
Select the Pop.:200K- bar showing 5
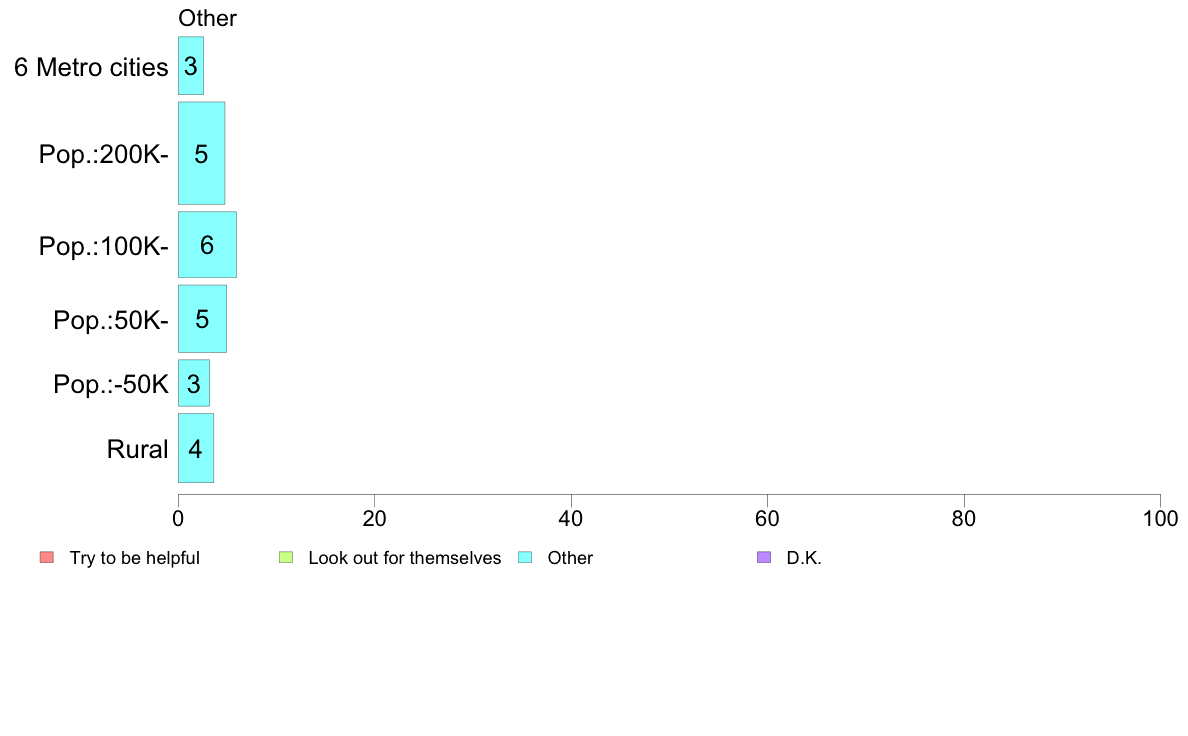point(202,153)
